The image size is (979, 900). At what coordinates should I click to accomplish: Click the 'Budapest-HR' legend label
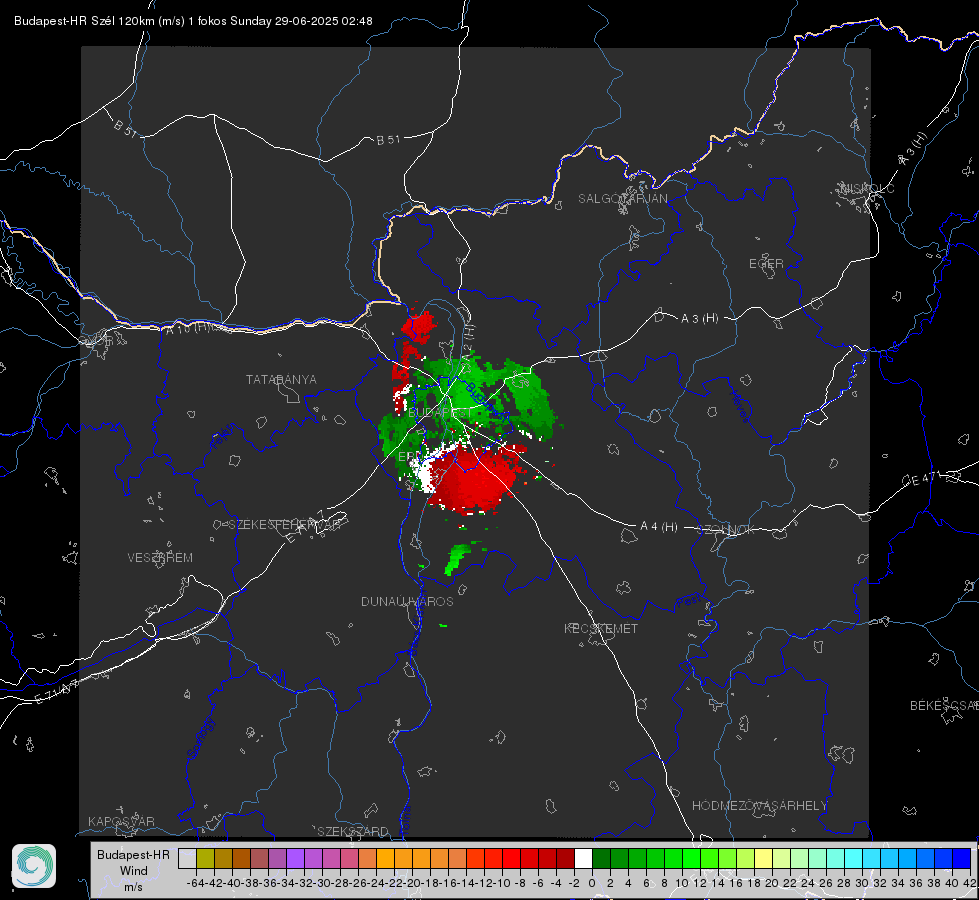tap(133, 854)
